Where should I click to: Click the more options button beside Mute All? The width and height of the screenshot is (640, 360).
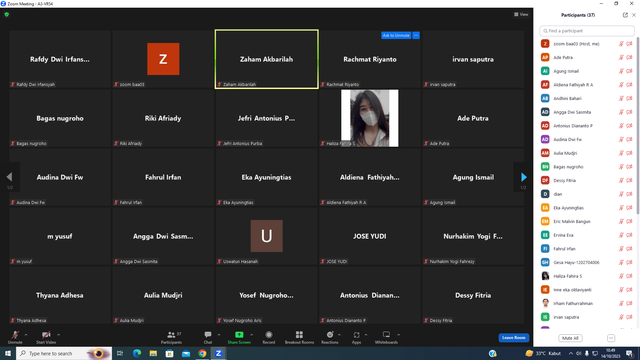611,338
